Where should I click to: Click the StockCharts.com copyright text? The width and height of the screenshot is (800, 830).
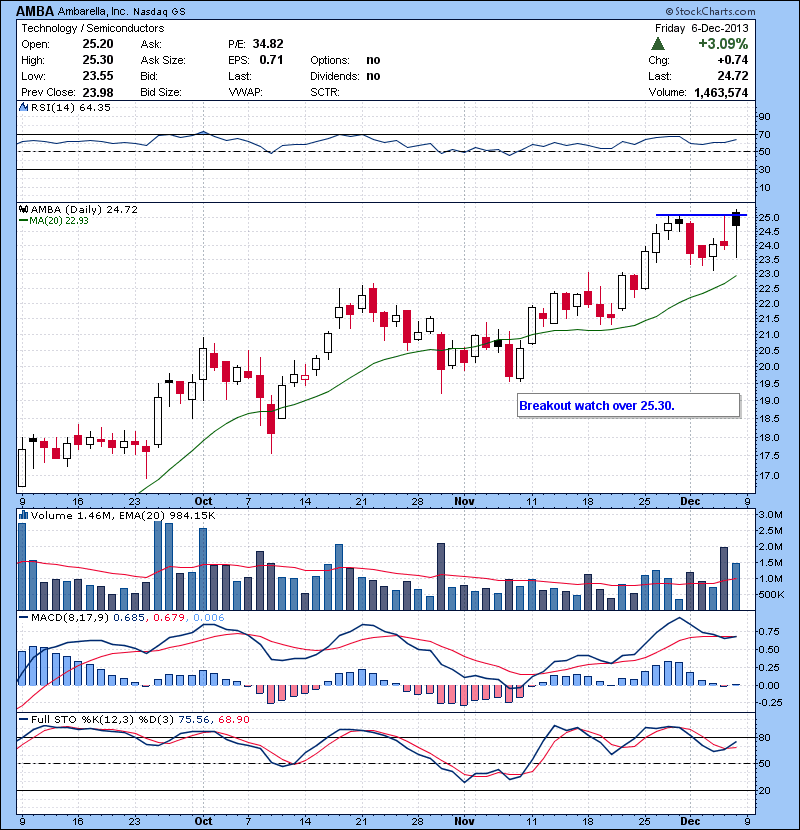point(711,11)
